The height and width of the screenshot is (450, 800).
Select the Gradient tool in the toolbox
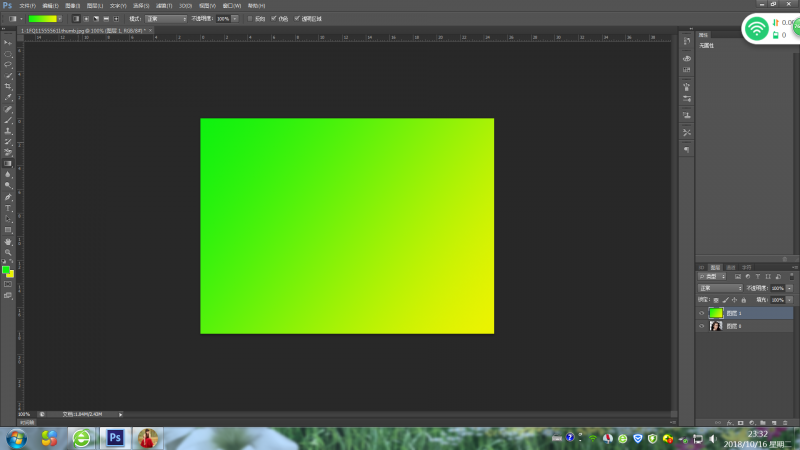(x=8, y=163)
